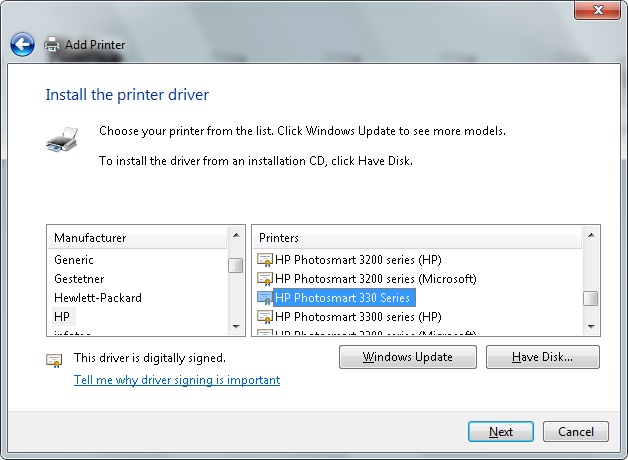Select Gestetner manufacturer
This screenshot has height=460, width=628.
click(x=79, y=279)
